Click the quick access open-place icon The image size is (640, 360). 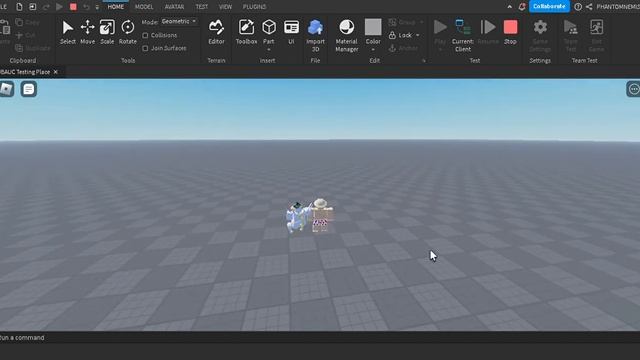point(33,7)
